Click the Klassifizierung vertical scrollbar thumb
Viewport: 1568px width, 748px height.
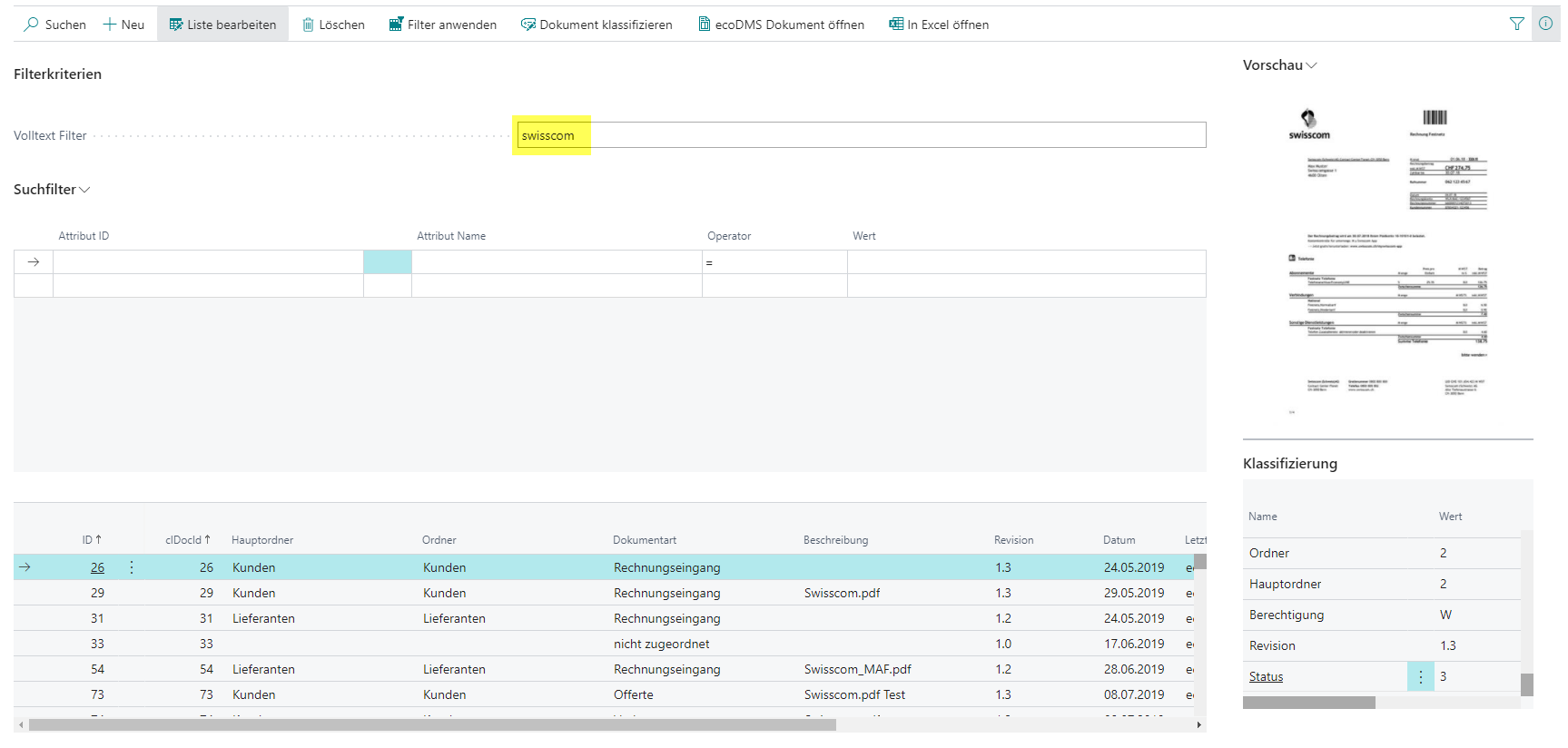[x=1527, y=684]
